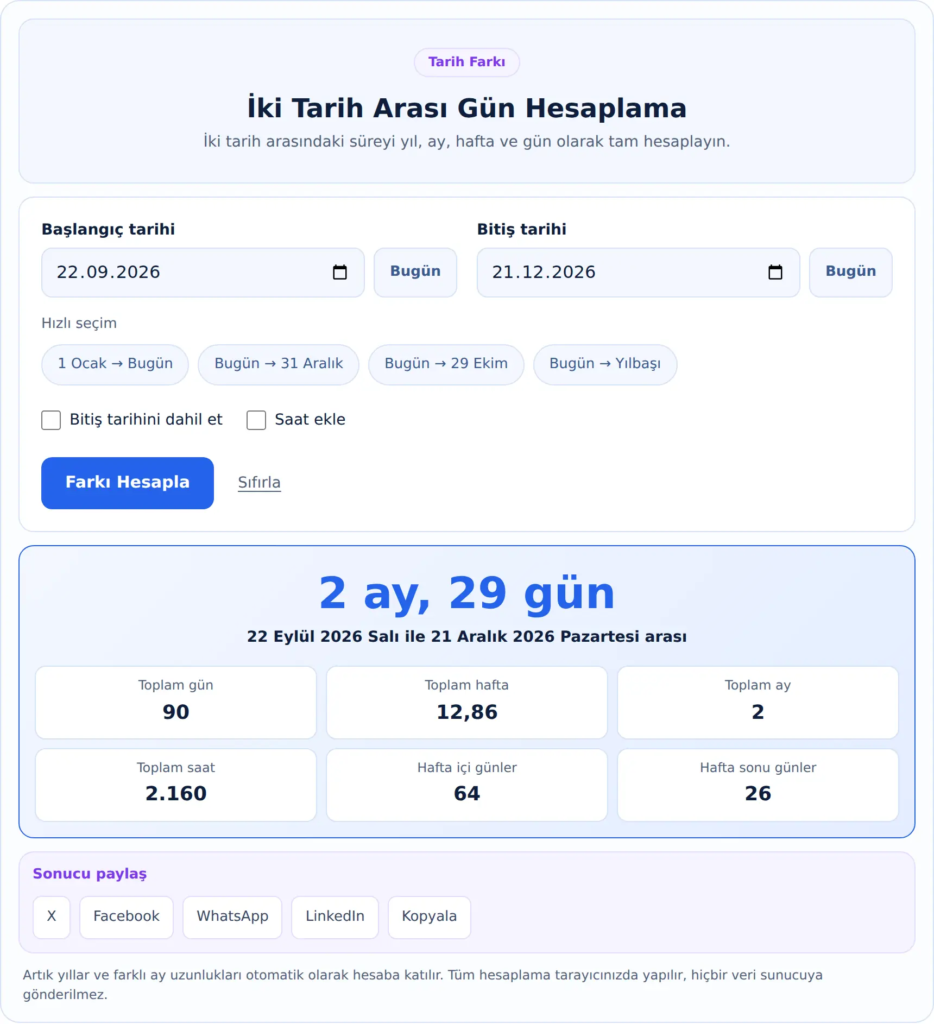This screenshot has height=1024, width=934.
Task: Open calendar picker for Bitiş tarihi
Action: click(775, 272)
